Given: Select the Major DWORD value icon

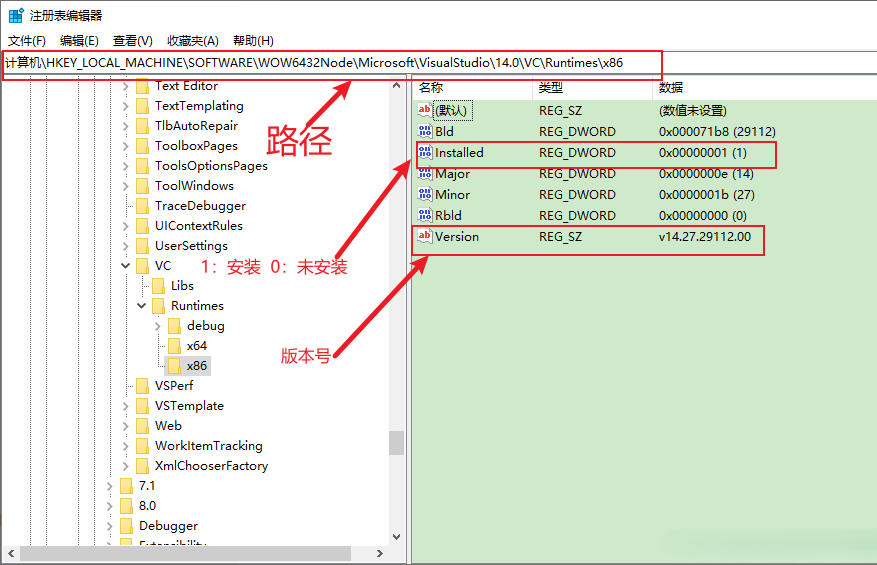Looking at the screenshot, I should (425, 173).
